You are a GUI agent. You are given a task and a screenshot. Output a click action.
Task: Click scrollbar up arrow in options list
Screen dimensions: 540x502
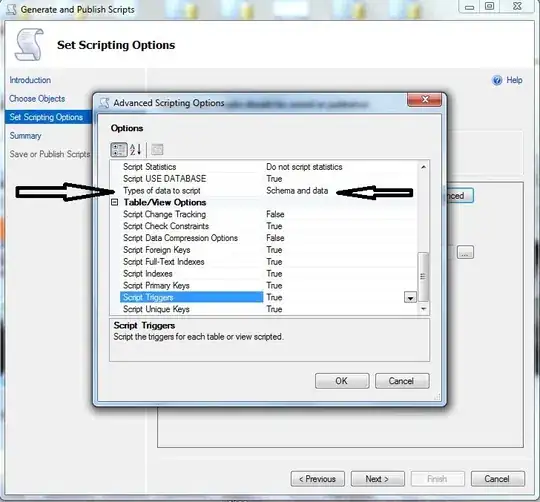coord(424,167)
